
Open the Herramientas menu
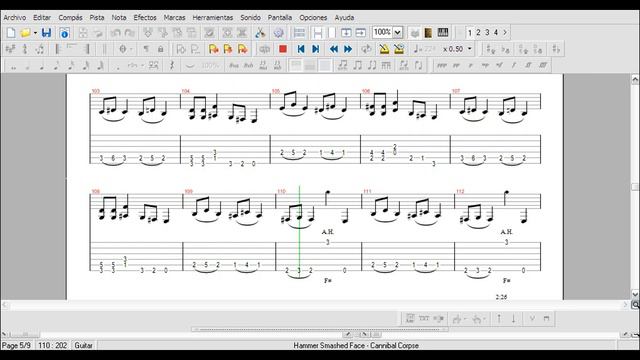click(x=213, y=18)
